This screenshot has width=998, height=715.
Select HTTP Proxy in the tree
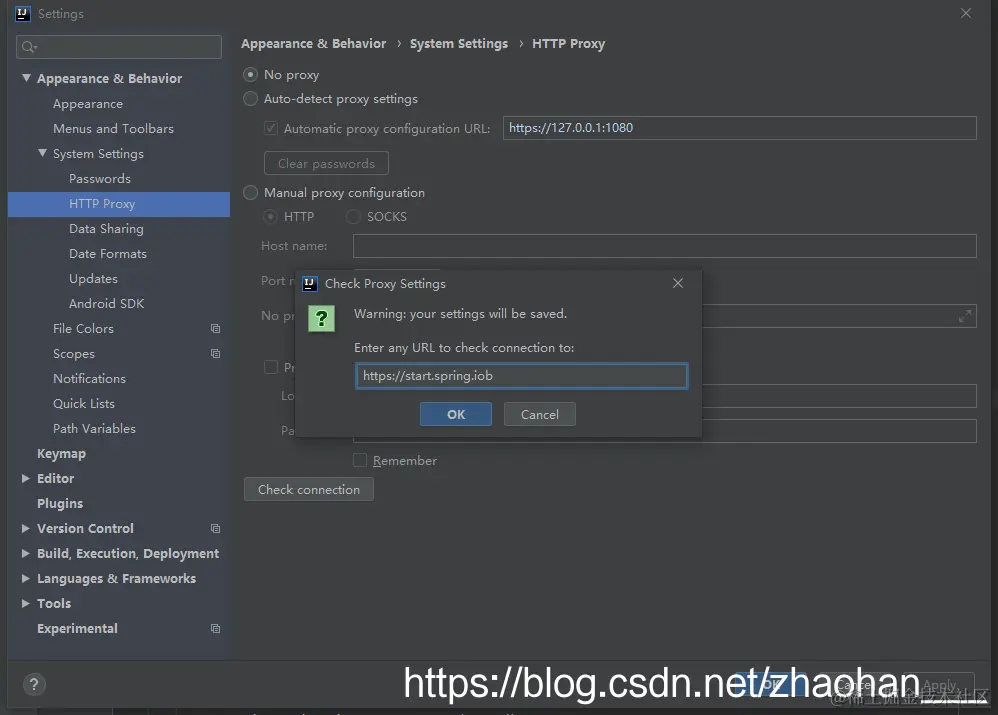point(118,204)
